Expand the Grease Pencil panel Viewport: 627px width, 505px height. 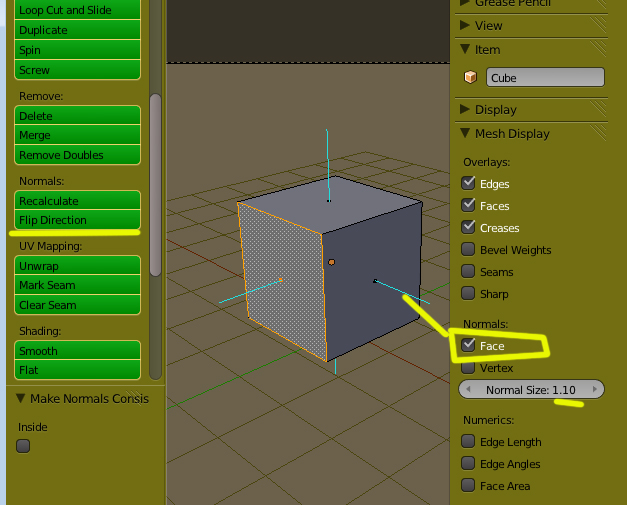coord(465,2)
